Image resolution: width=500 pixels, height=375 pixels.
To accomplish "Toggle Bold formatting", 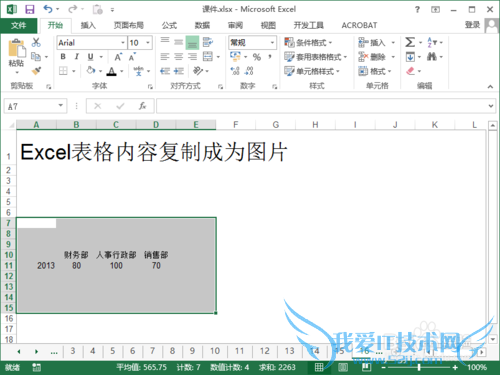I will pos(63,57).
